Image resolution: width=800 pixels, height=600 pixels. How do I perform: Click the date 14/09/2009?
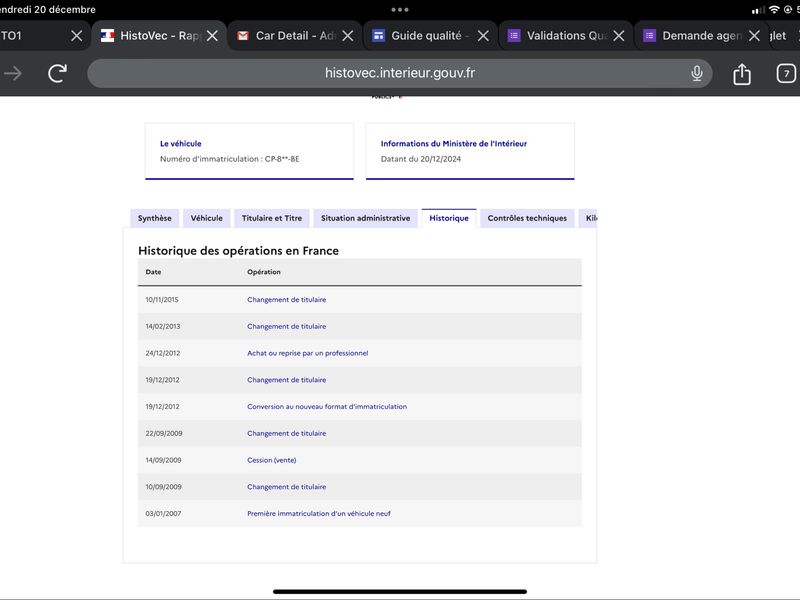163,460
